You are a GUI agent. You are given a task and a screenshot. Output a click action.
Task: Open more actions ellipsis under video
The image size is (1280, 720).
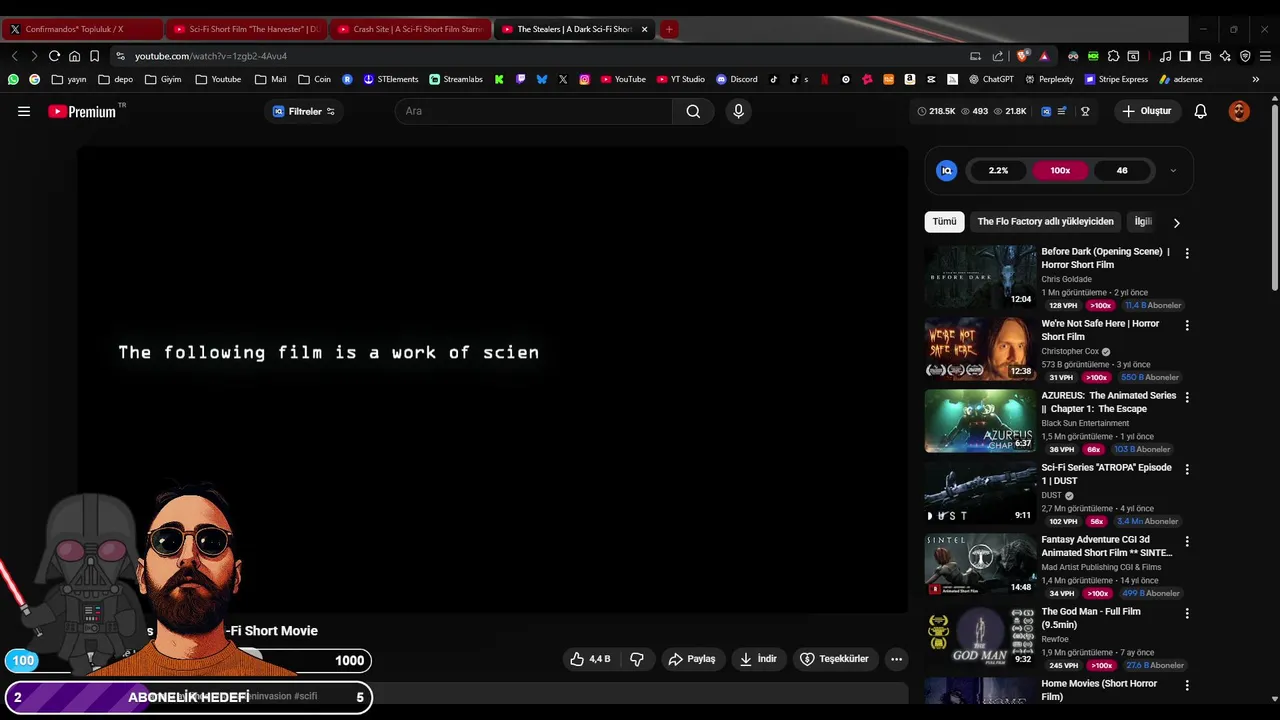(896, 659)
